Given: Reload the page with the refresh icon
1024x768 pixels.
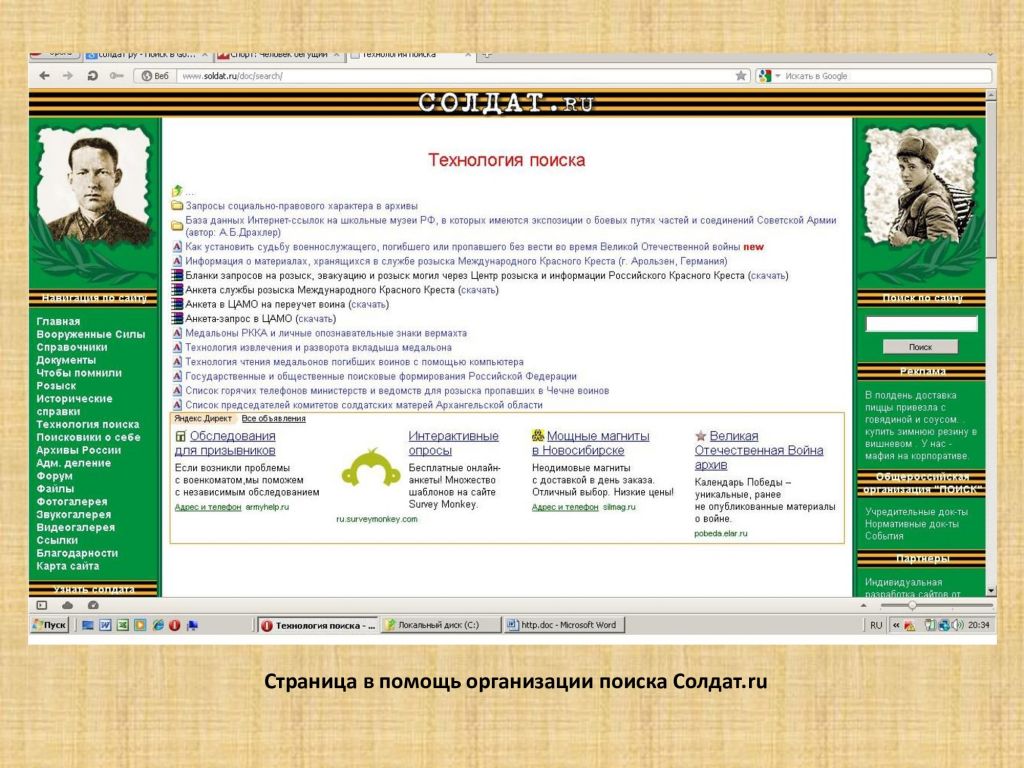Looking at the screenshot, I should click(x=92, y=76).
